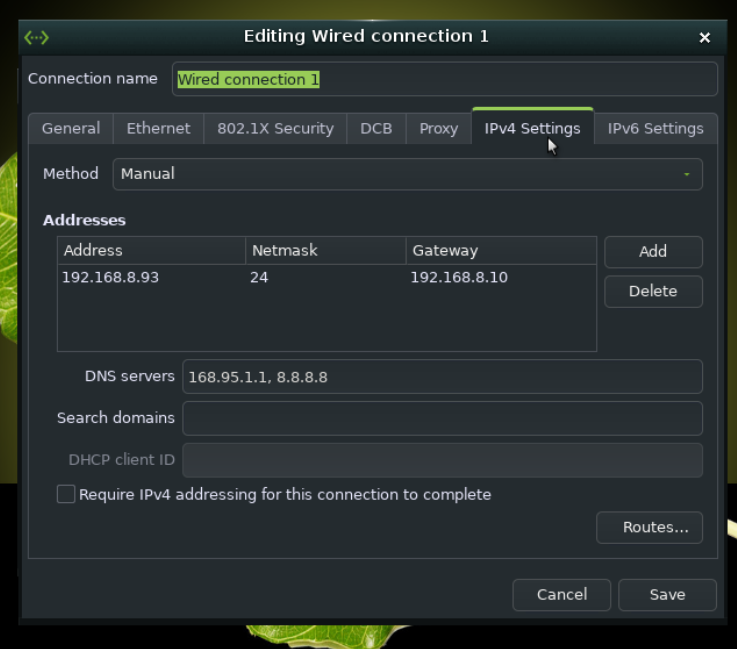Click the Connection name text field
The width and height of the screenshot is (737, 649).
pos(444,80)
